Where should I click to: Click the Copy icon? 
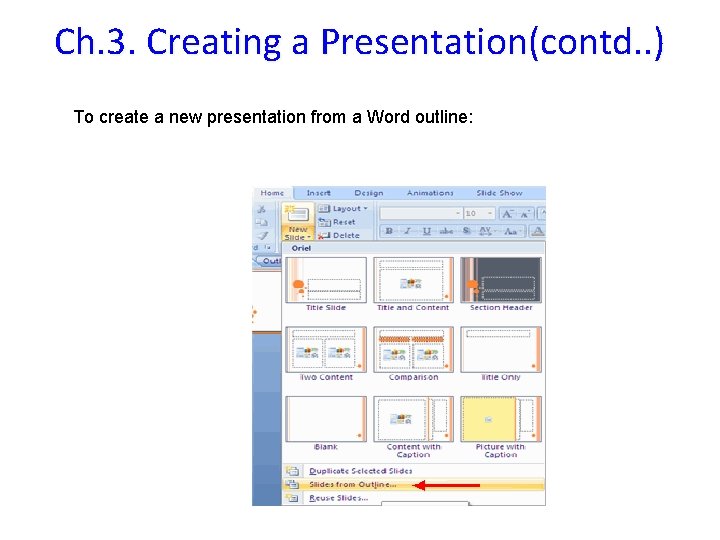262,222
